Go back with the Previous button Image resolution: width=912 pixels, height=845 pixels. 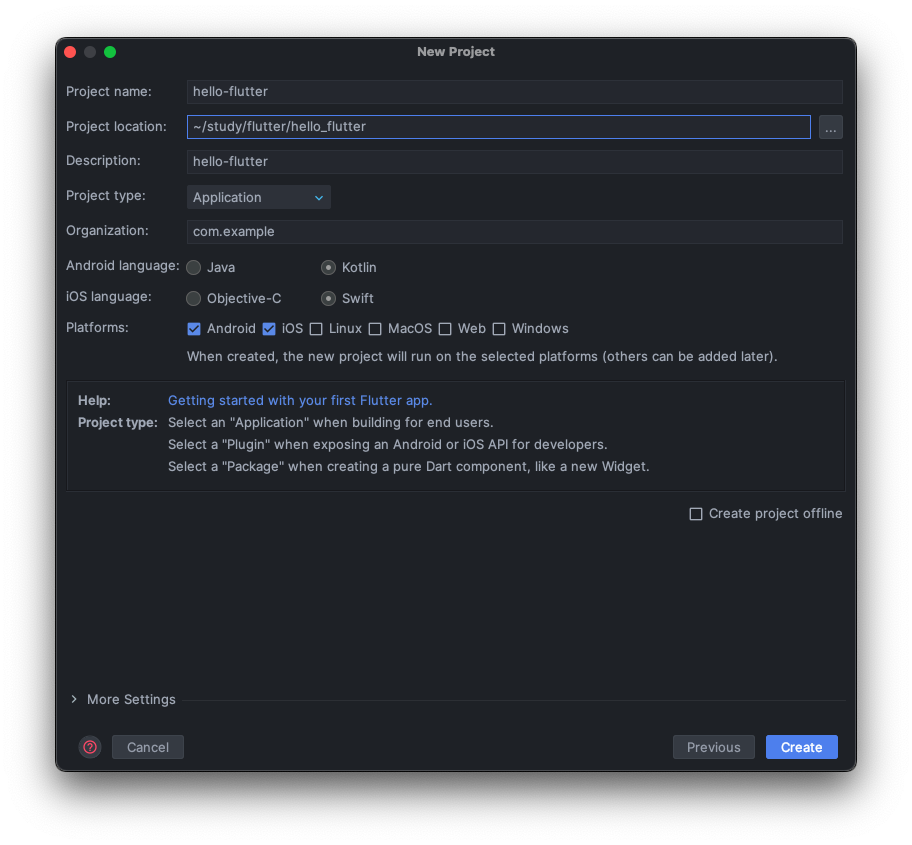[x=714, y=747]
